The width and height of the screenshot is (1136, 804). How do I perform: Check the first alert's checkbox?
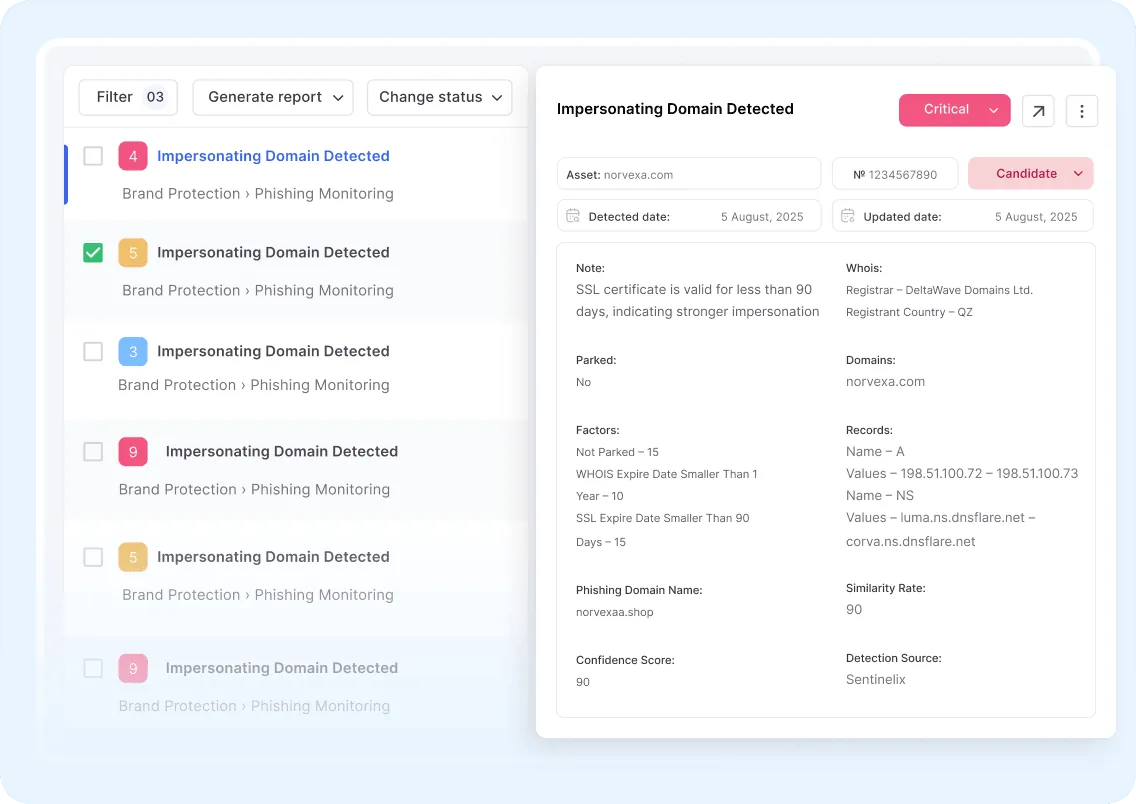tap(93, 156)
